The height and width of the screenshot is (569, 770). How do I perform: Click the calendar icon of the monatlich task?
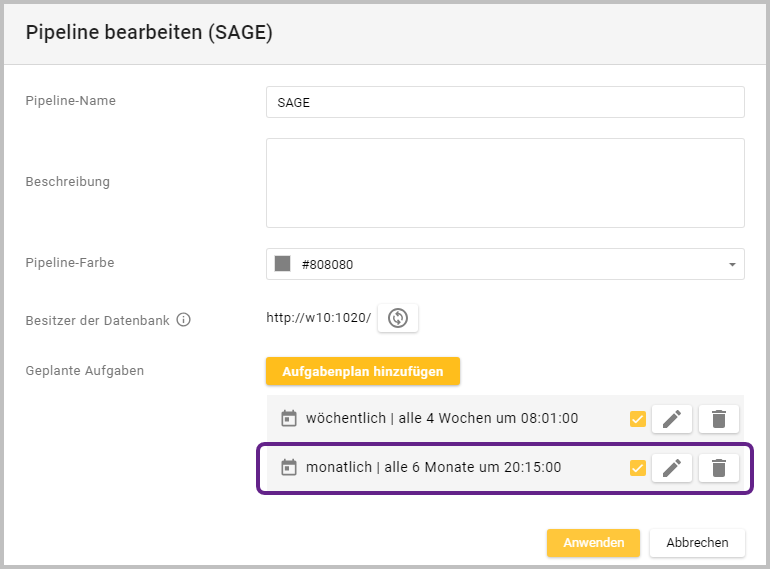[289, 467]
